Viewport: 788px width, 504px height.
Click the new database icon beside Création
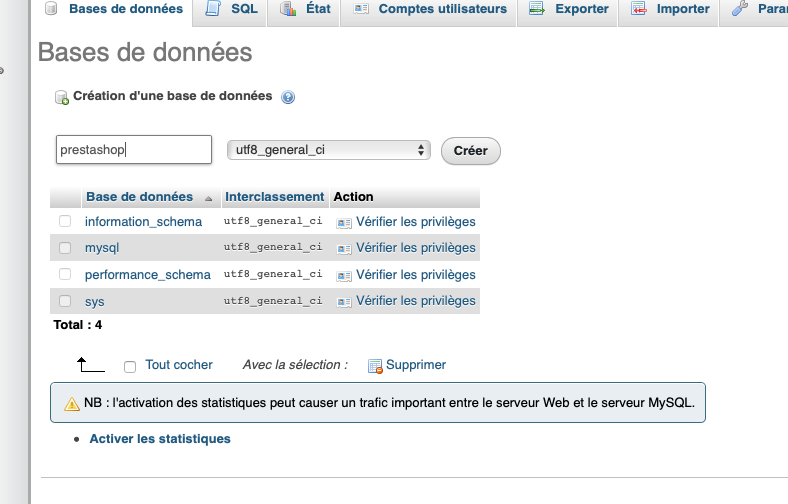coord(62,97)
